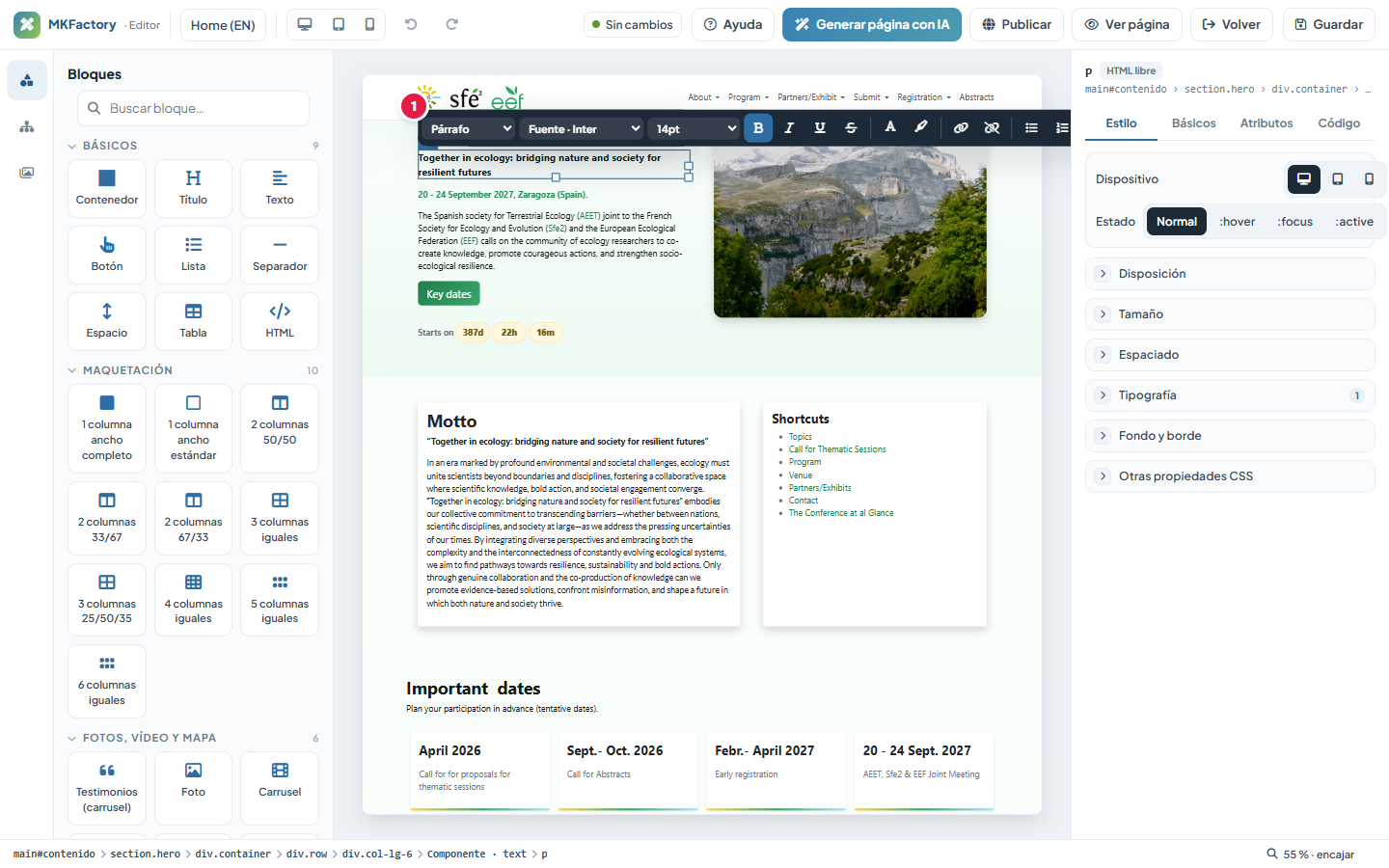Viewport: 1389px width, 868px height.
Task: Expand the Tipografía section
Action: 1230,395
